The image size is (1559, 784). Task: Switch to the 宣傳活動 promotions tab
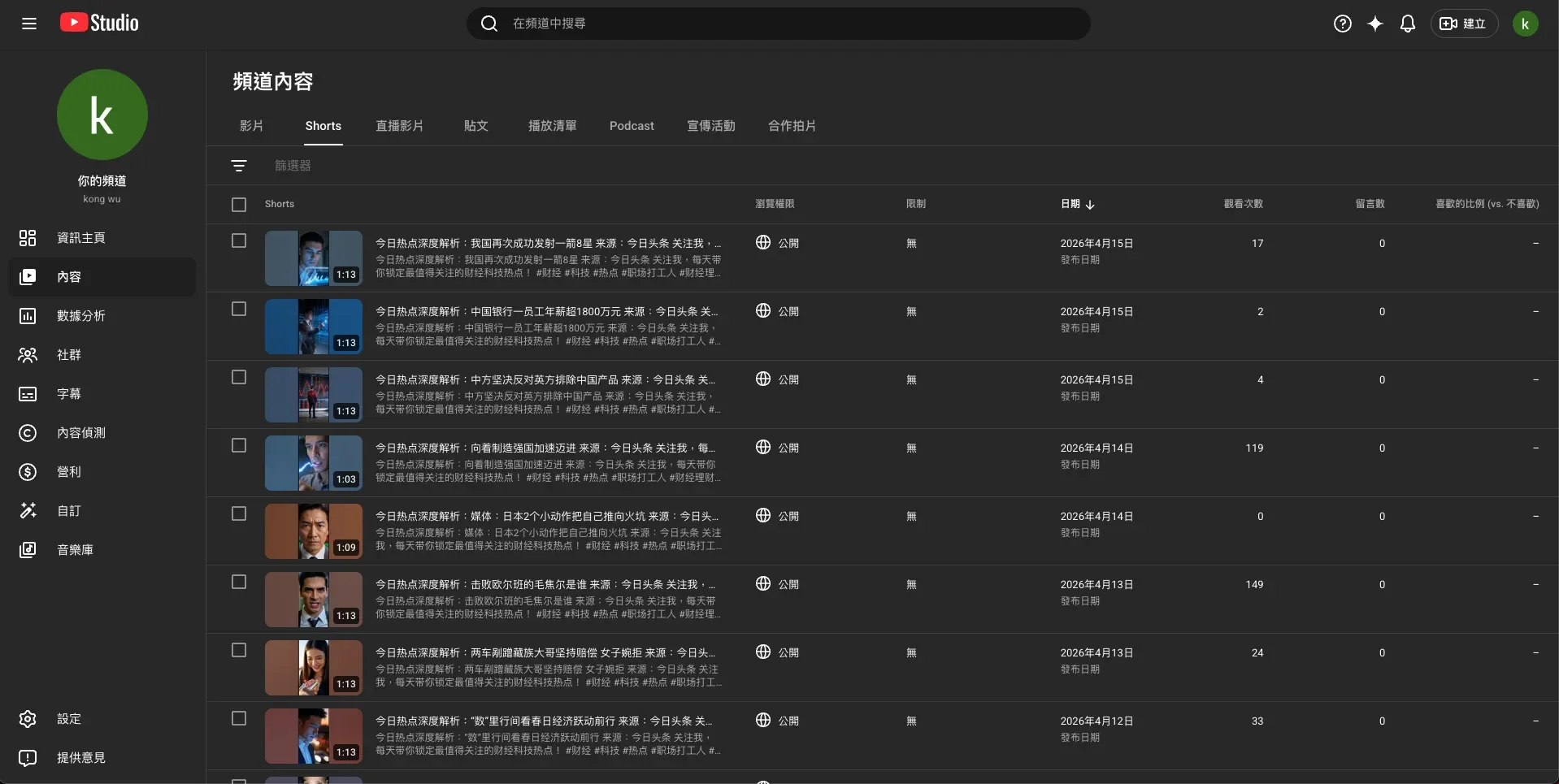pyautogui.click(x=711, y=126)
